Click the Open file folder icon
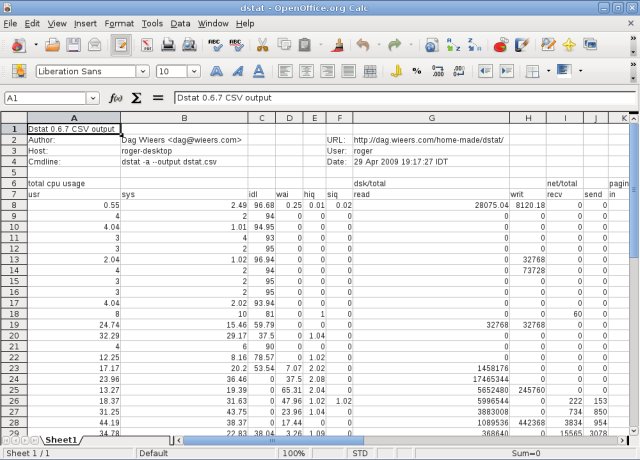This screenshot has height=460, width=640. pos(52,45)
